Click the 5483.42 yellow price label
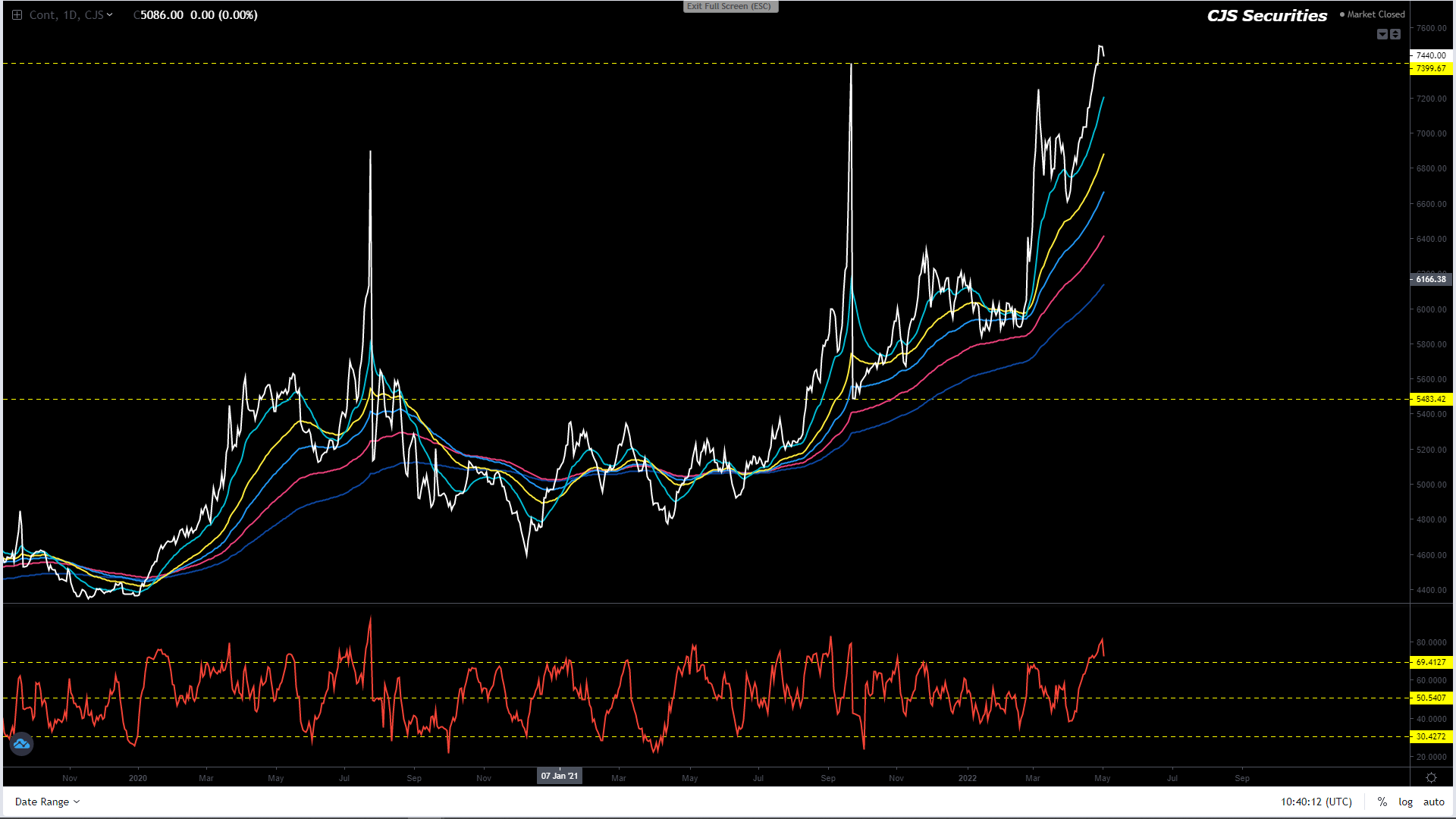This screenshot has height=819, width=1456. pyautogui.click(x=1430, y=399)
